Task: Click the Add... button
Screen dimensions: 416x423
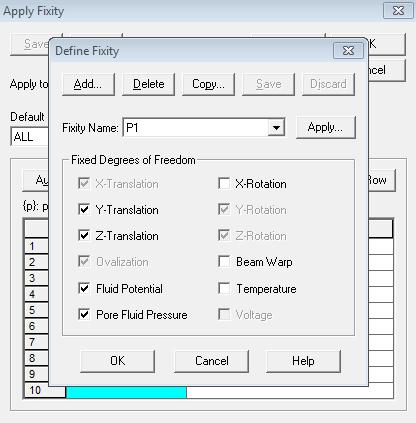Action: click(88, 84)
